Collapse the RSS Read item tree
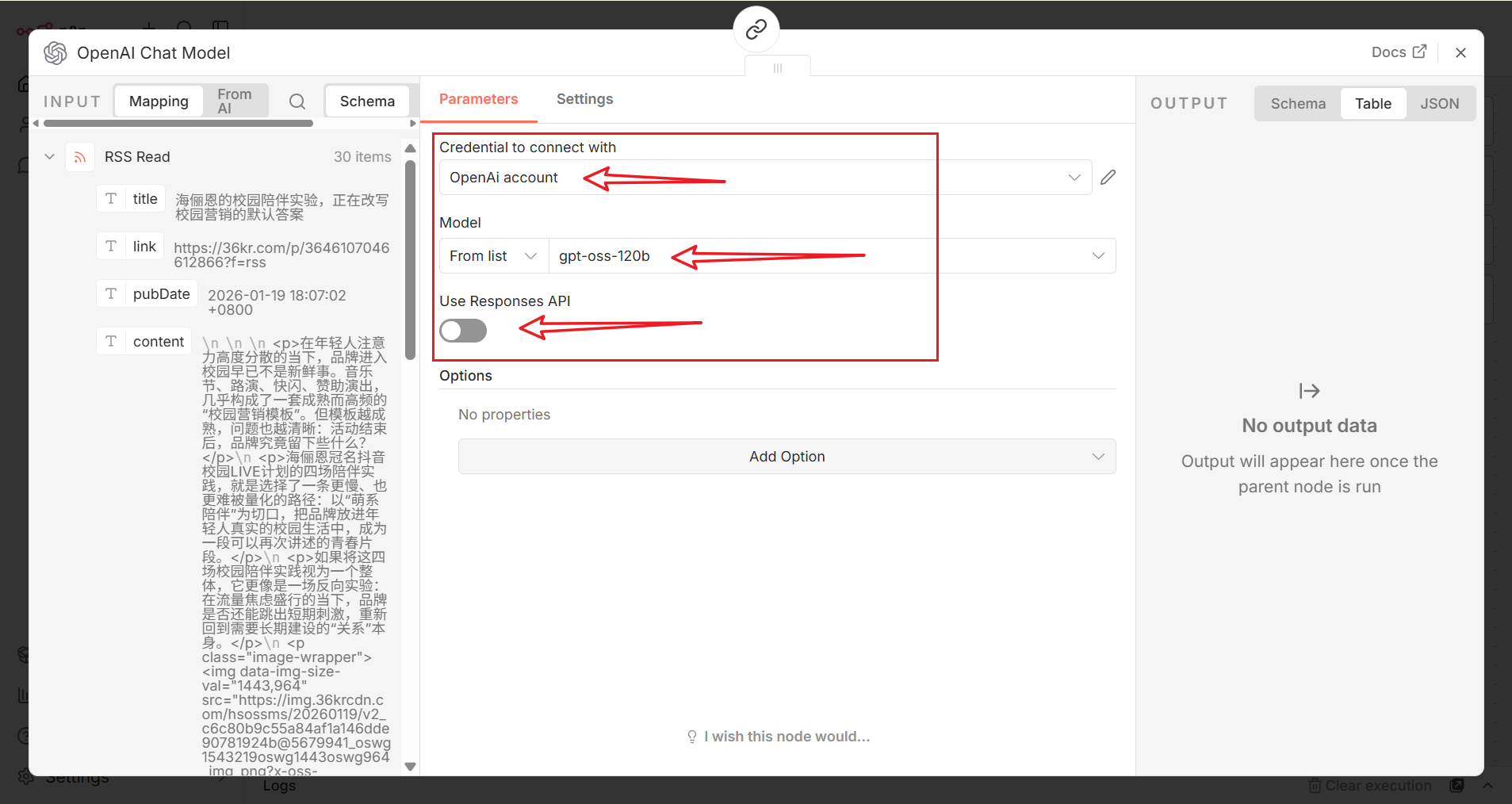 coord(50,157)
